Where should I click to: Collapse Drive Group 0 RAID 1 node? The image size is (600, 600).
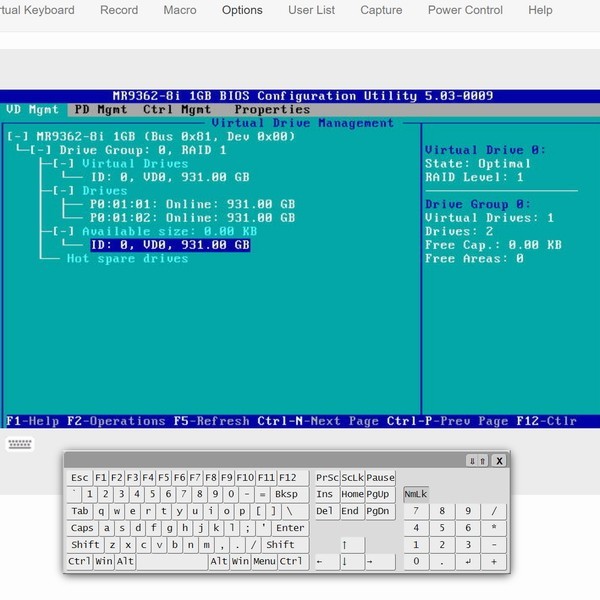pos(41,150)
